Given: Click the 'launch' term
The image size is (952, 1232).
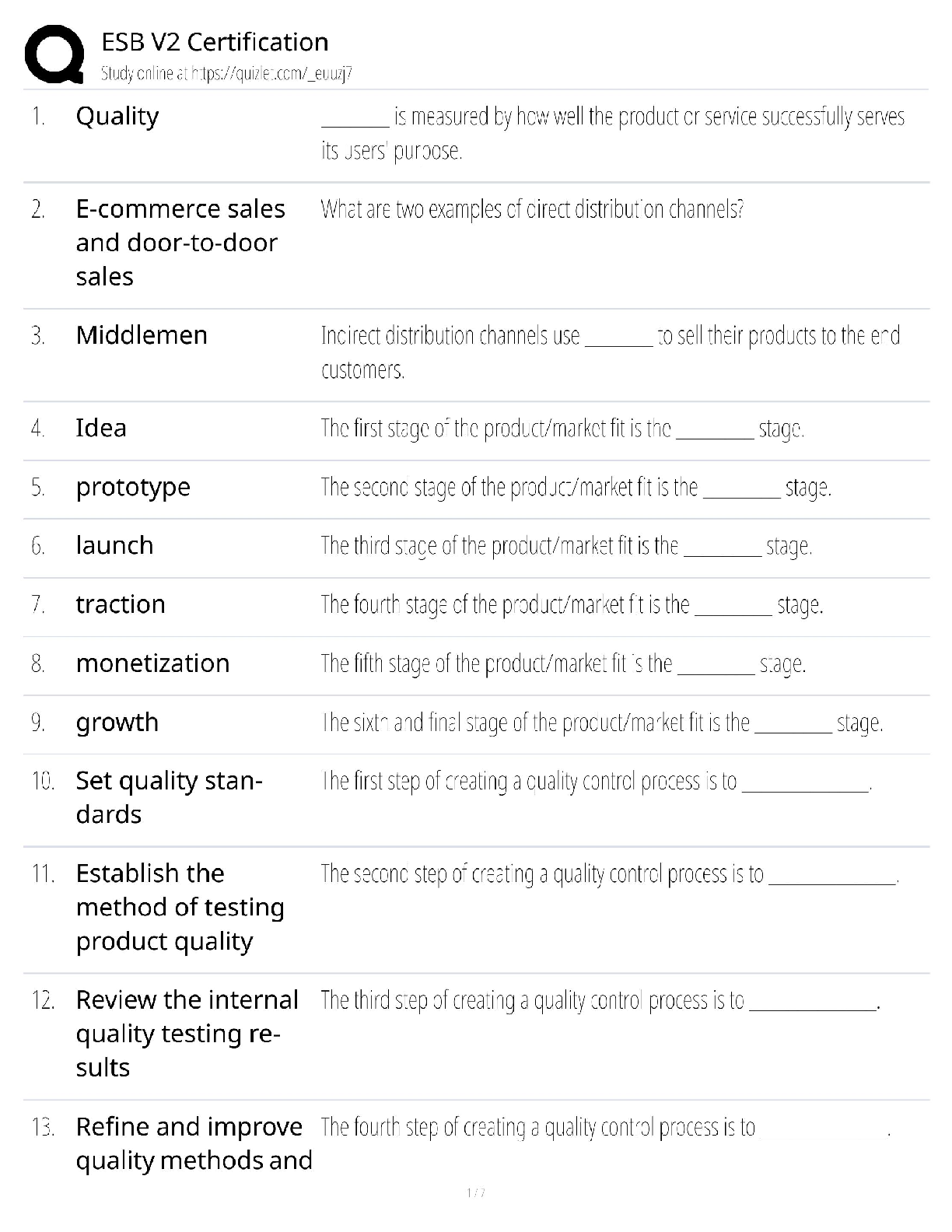Looking at the screenshot, I should 114,545.
